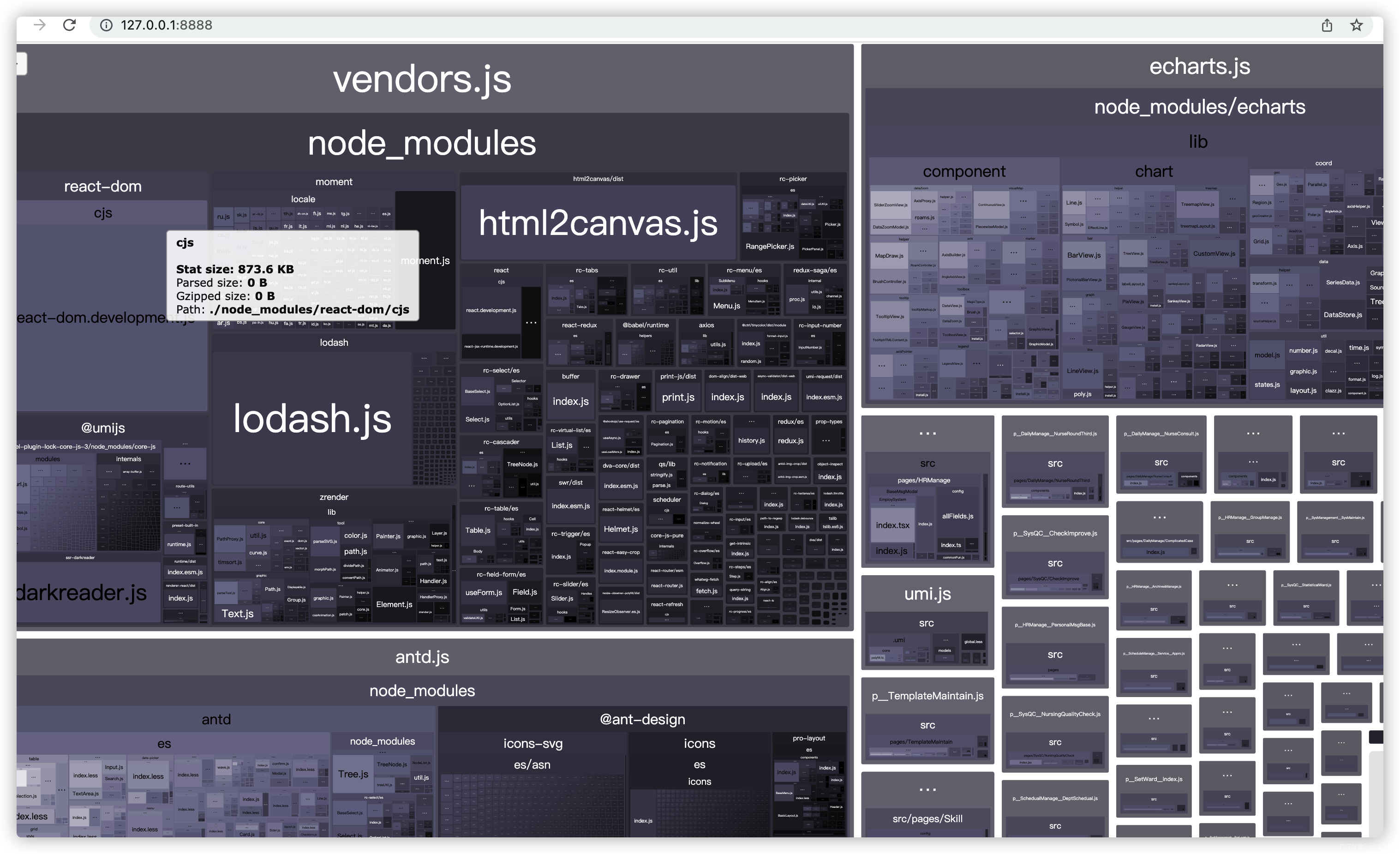Viewport: 1400px width, 854px height.
Task: Click BarView.js block in echarts chart
Action: [x=1083, y=255]
